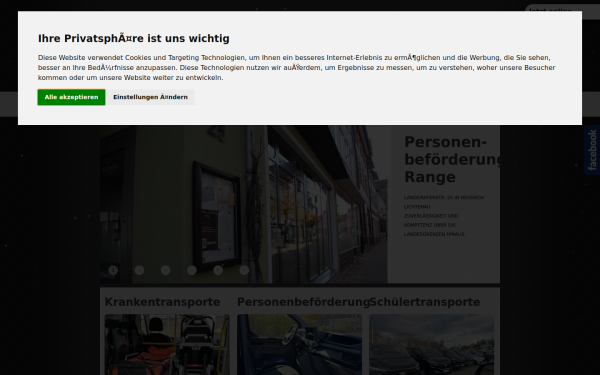Click the Schülertransporte parked cars thumbnail
This screenshot has width=600, height=375.
click(432, 344)
